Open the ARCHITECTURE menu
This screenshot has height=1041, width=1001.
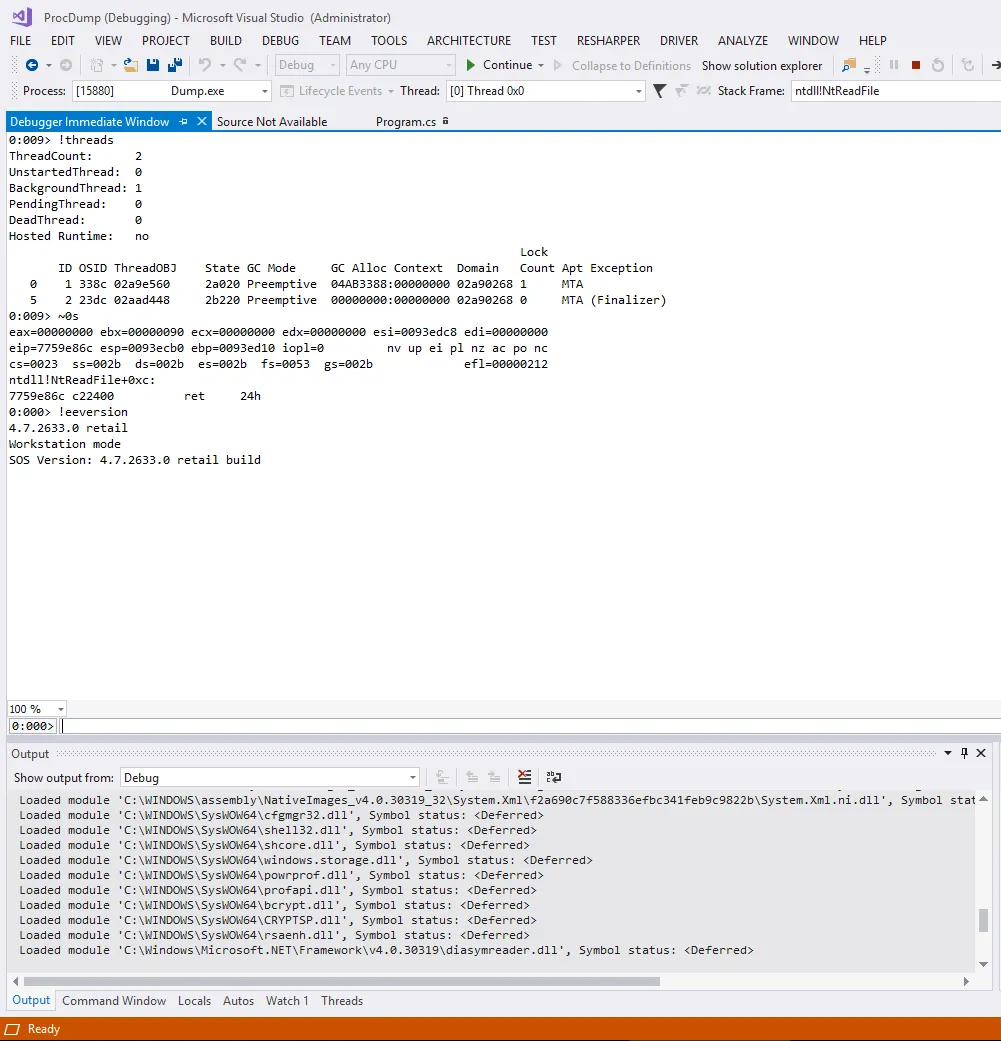click(469, 40)
